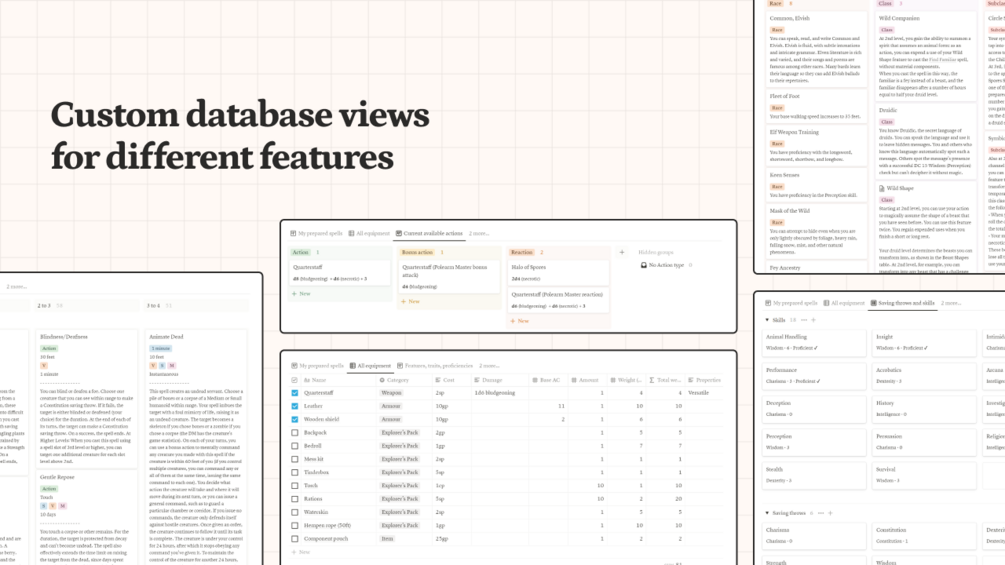
Task: Collapse the Saving throws group triangle
Action: pyautogui.click(x=767, y=513)
